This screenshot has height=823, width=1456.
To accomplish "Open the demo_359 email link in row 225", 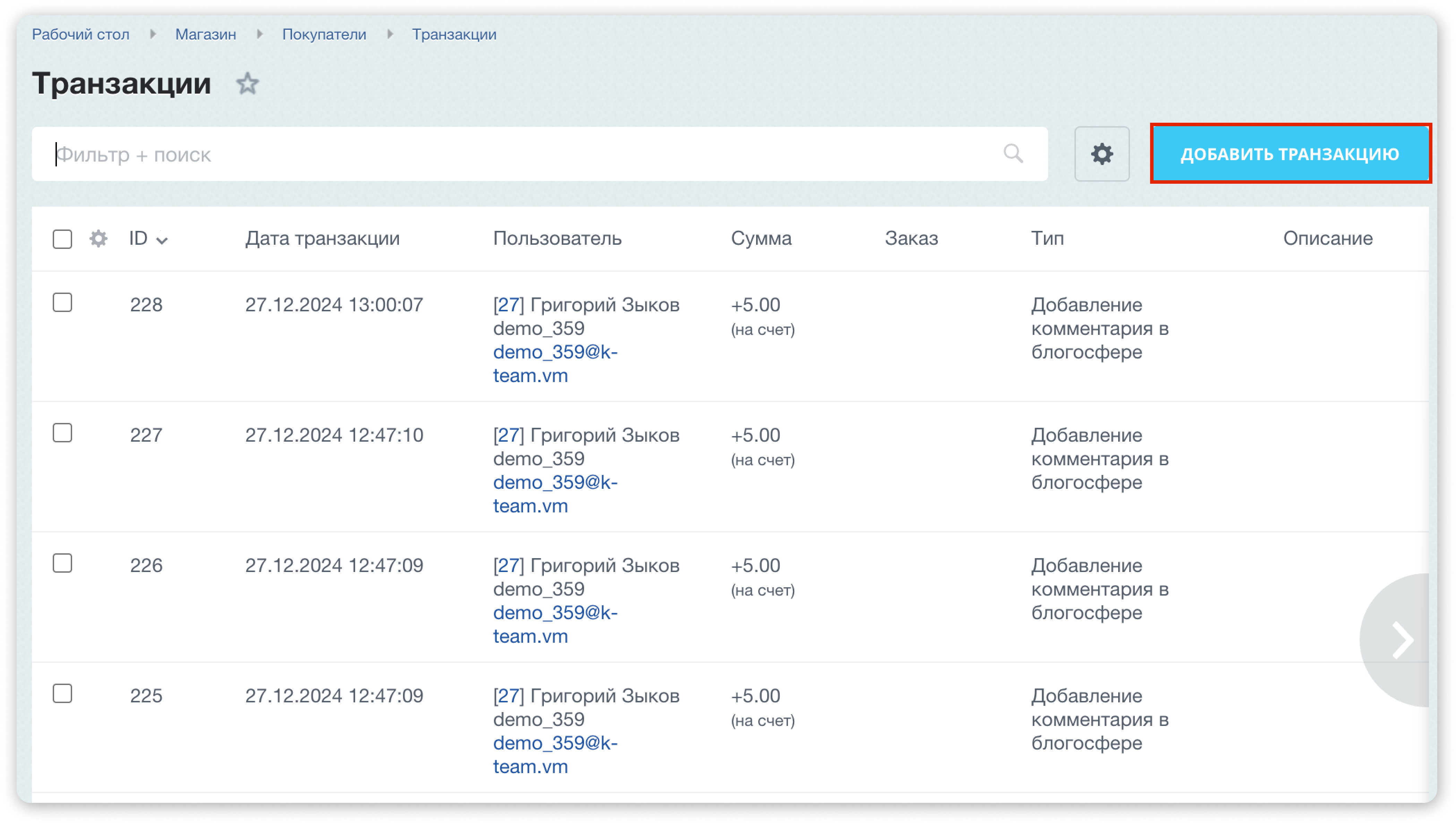I will 555,755.
